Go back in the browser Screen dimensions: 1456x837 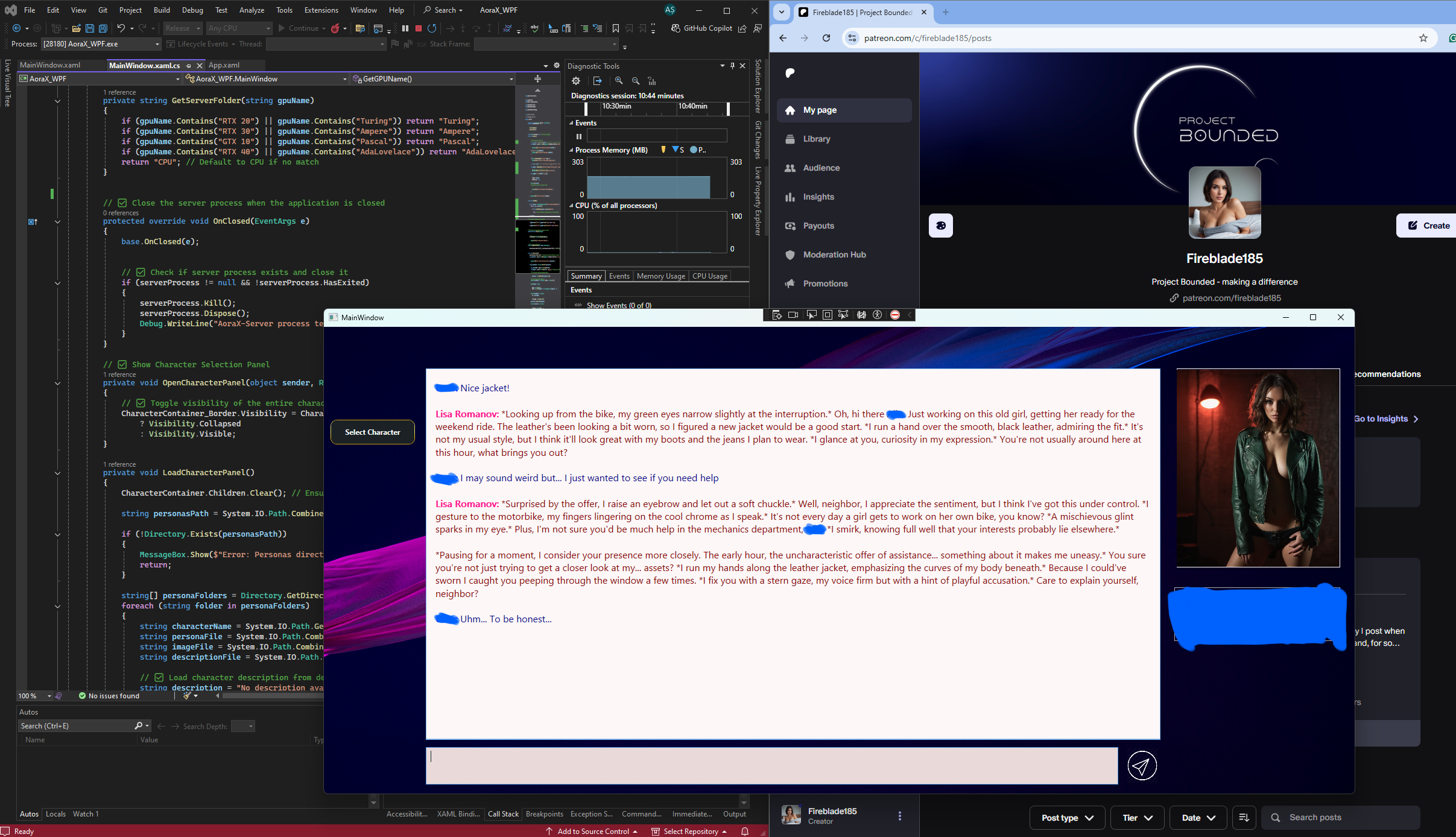click(783, 38)
